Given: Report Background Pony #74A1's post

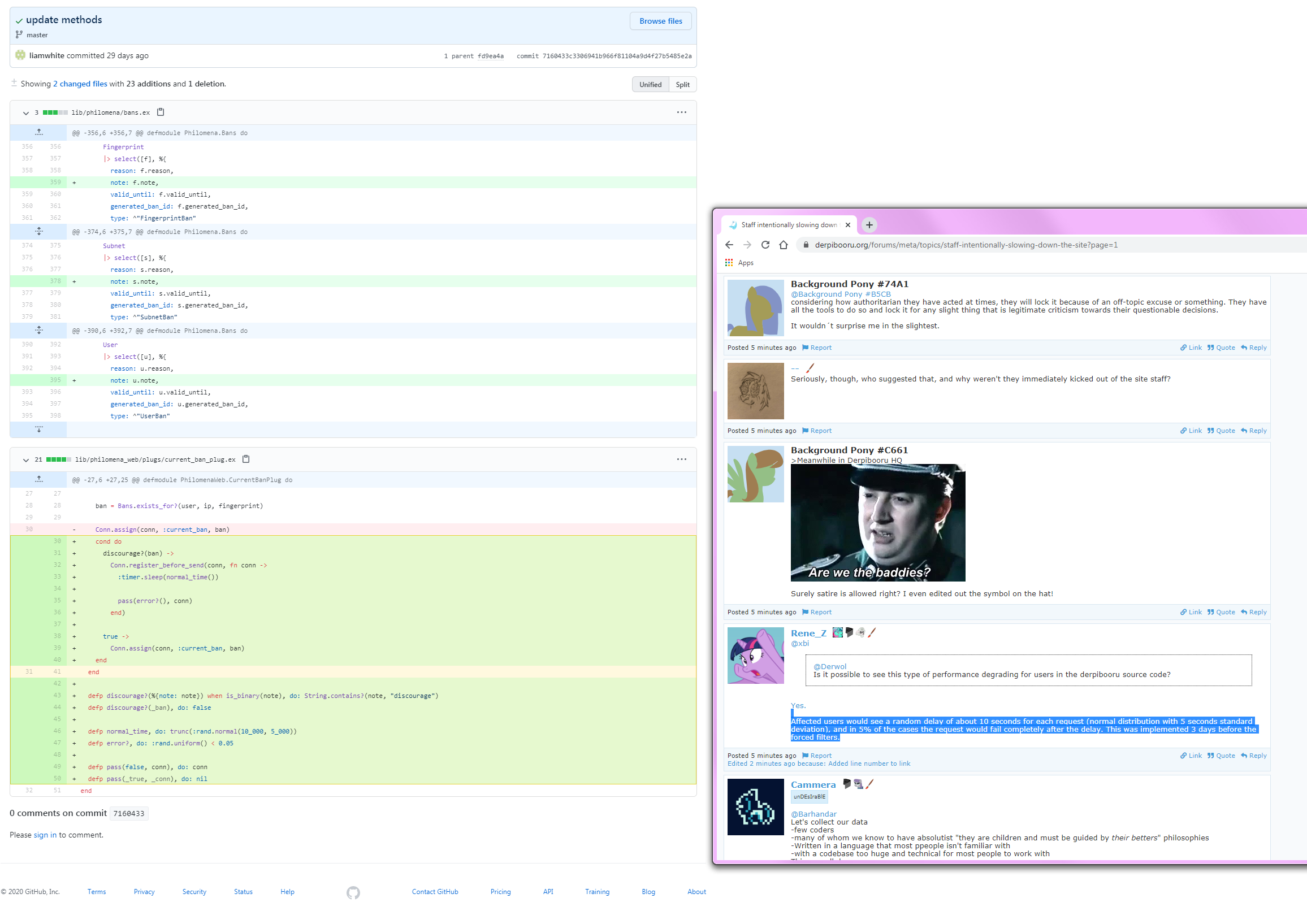Looking at the screenshot, I should click(x=817, y=348).
